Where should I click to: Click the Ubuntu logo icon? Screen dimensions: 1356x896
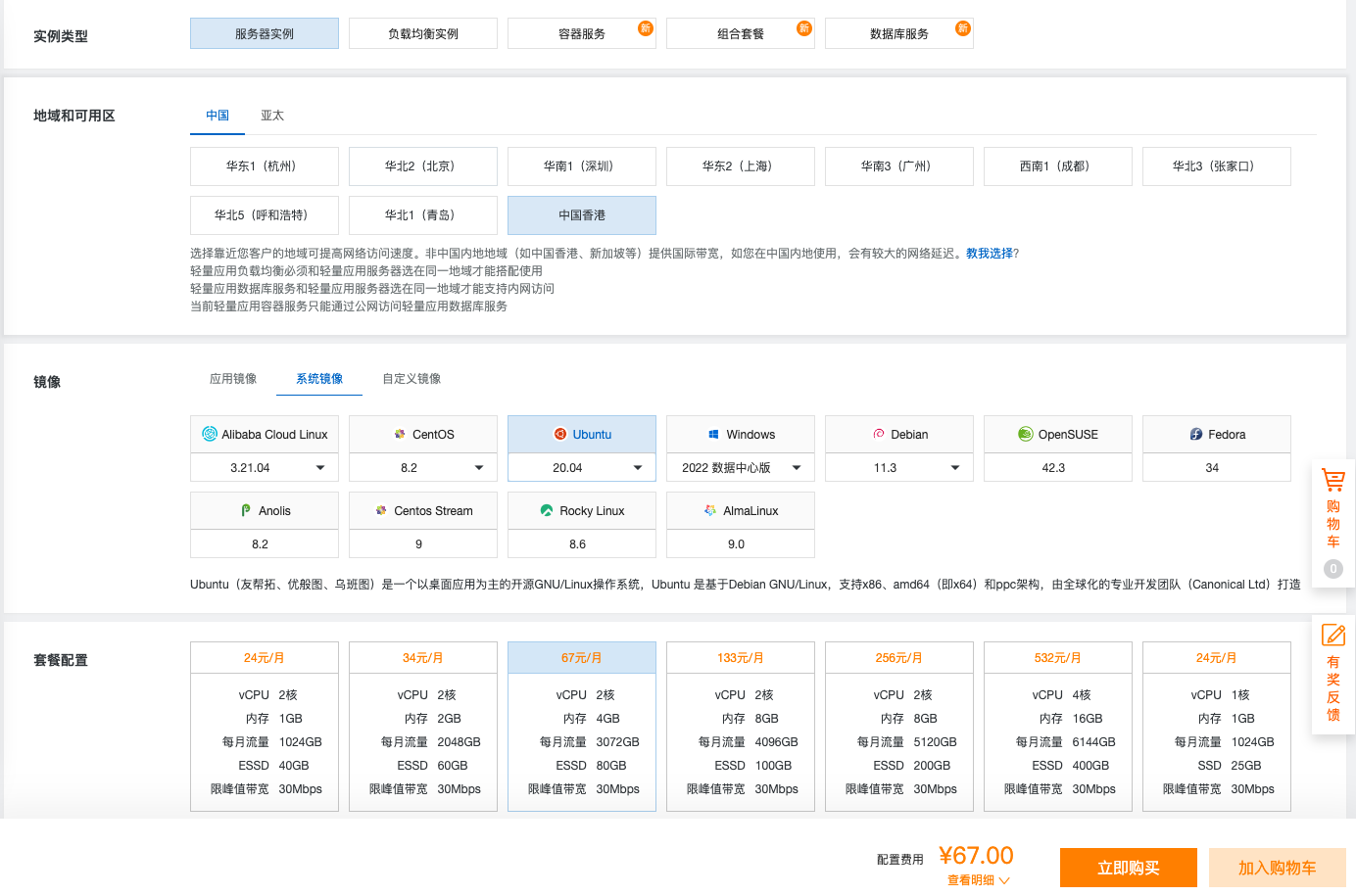coord(560,434)
